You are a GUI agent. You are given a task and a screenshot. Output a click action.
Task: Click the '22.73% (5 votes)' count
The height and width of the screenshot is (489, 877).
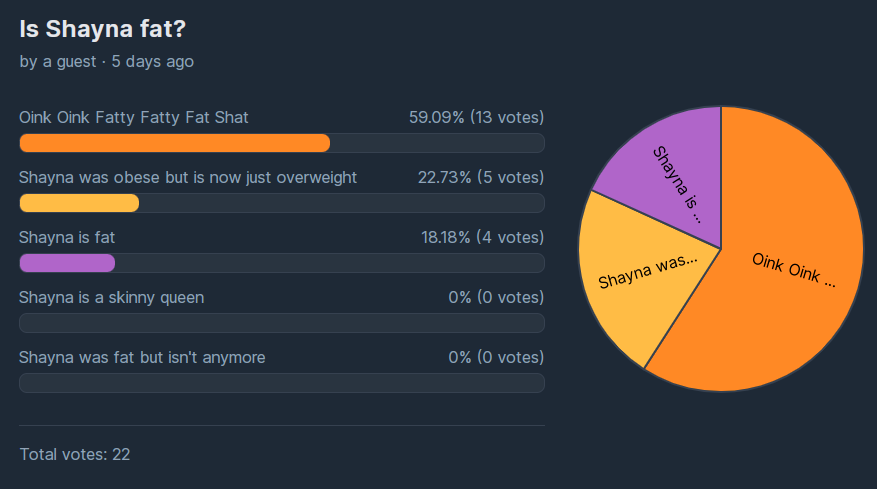481,177
